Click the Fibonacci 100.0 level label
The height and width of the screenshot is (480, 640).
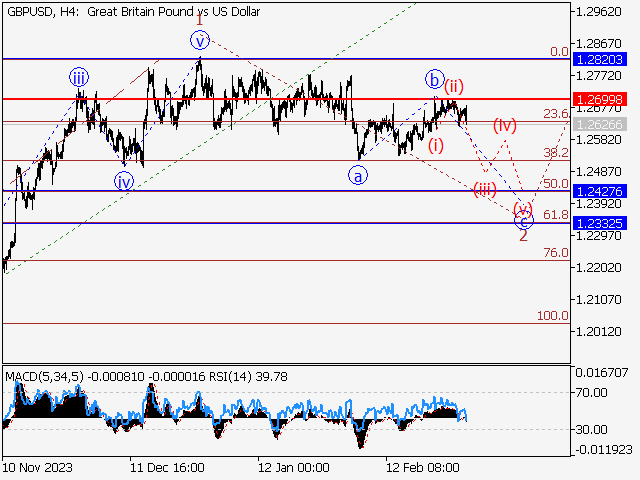[x=553, y=316]
